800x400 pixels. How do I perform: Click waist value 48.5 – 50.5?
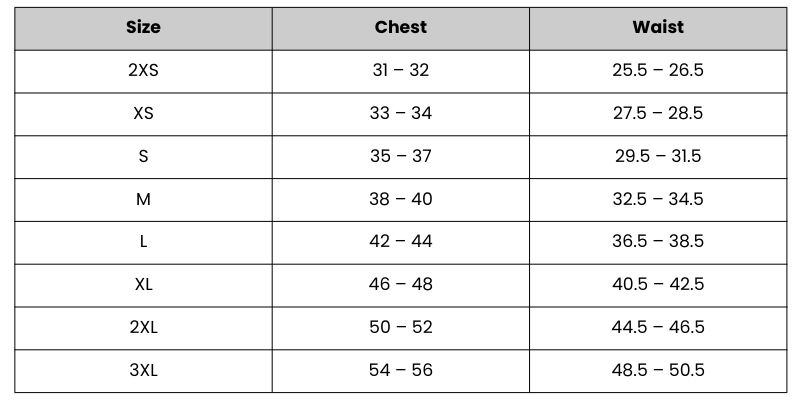tap(658, 371)
